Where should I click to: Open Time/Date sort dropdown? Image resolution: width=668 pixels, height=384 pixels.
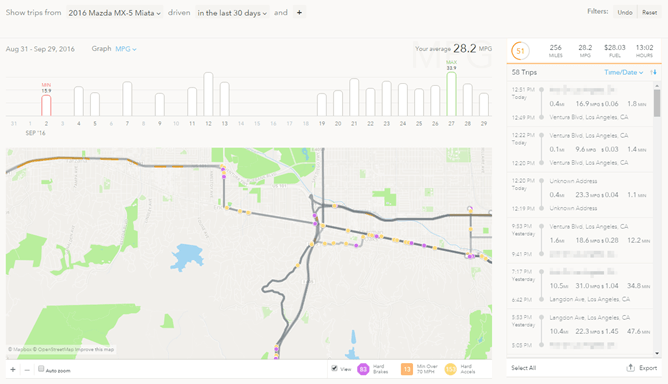click(623, 72)
